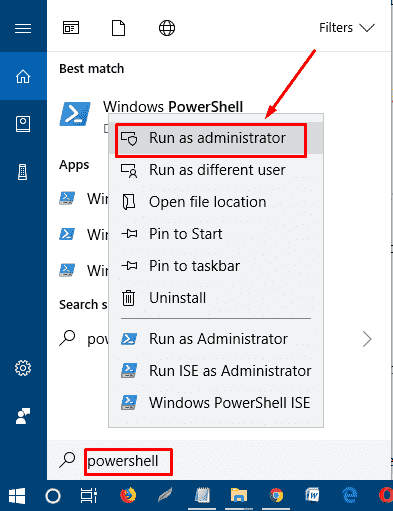Select Run as Administrator jump list task
This screenshot has height=511, width=393.
point(216,339)
